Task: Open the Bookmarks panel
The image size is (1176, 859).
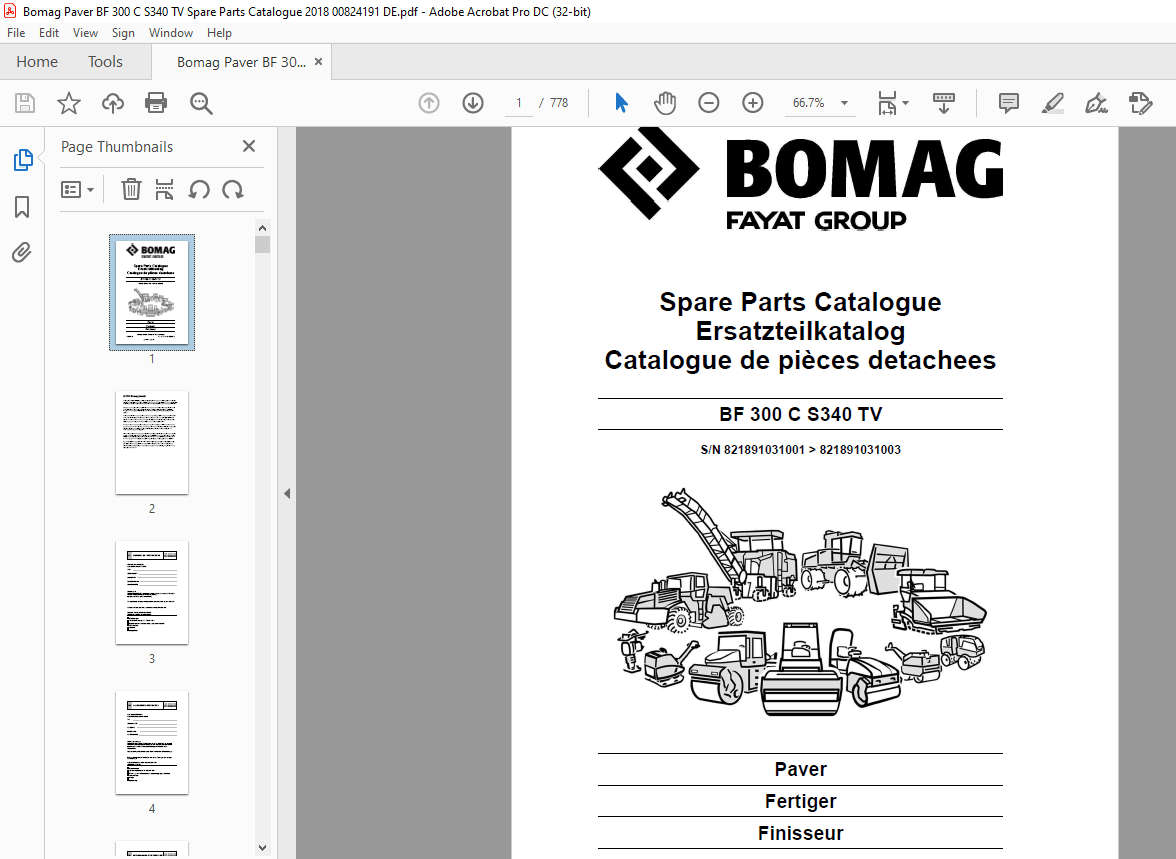Action: [22, 206]
